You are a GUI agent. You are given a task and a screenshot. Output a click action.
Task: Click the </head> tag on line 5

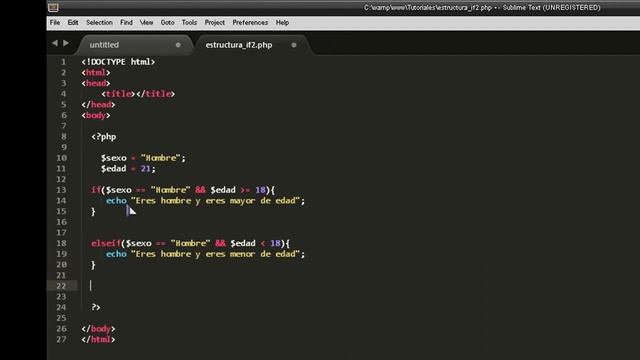click(x=98, y=104)
